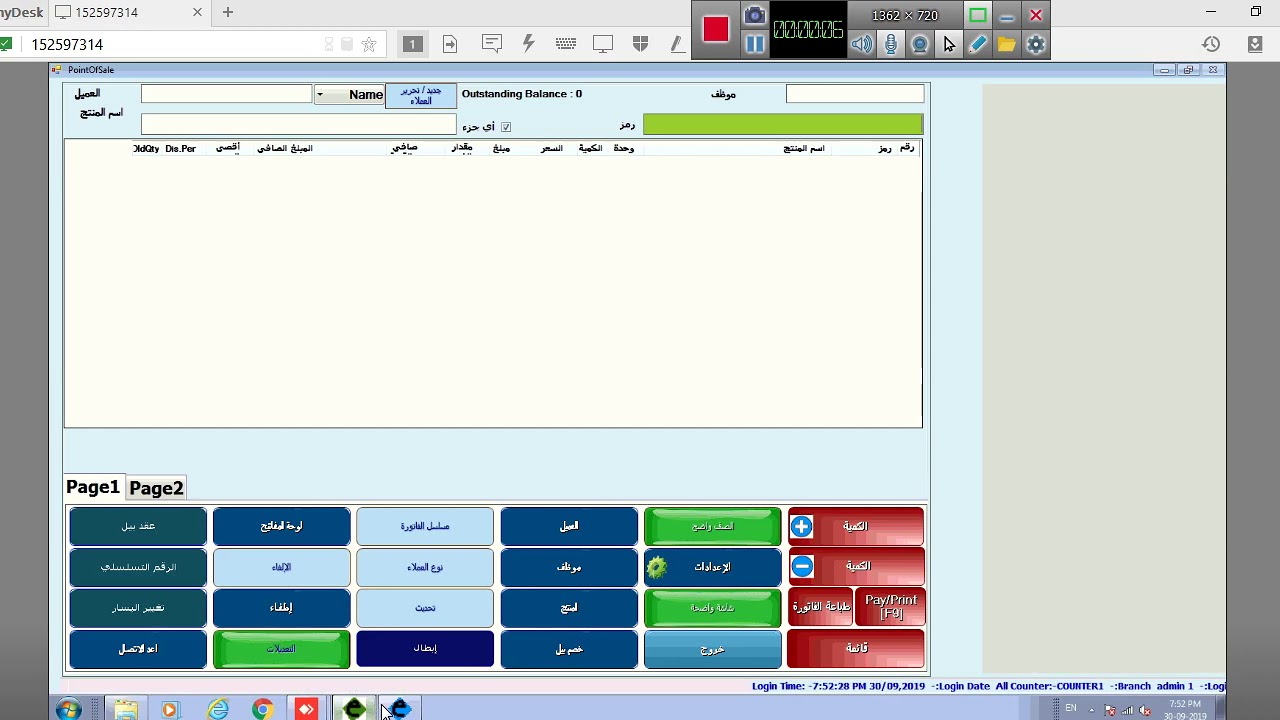The image size is (1280, 720).
Task: Open AnyDesk permissions shield icon
Action: coord(641,44)
